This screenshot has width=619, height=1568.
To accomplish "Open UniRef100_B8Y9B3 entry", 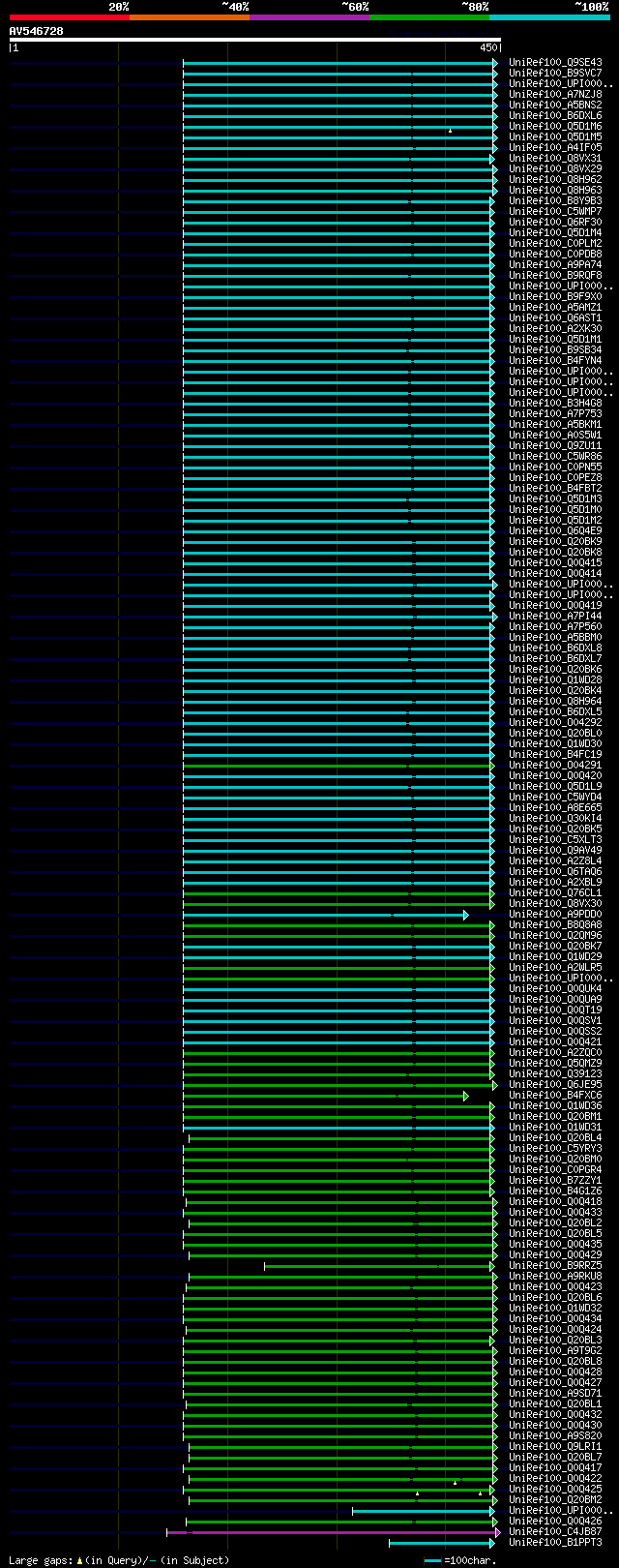I will (555, 200).
